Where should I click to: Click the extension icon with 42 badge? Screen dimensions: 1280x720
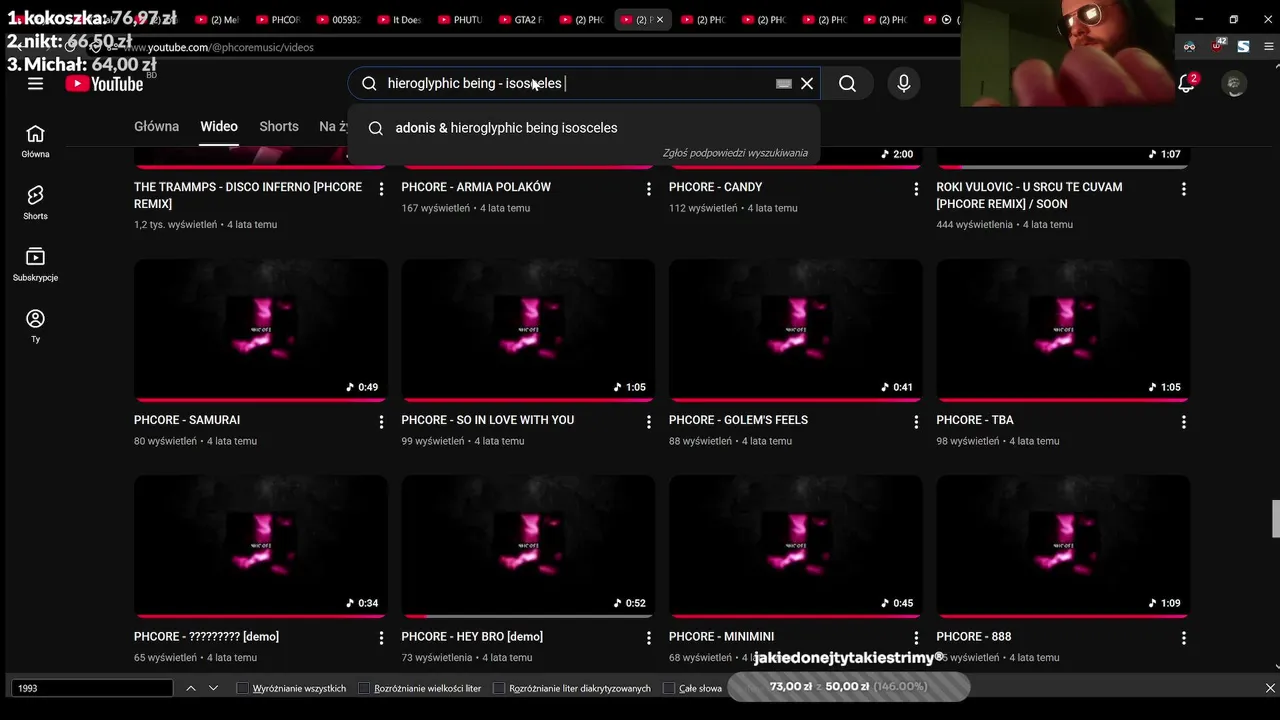pyautogui.click(x=1217, y=46)
